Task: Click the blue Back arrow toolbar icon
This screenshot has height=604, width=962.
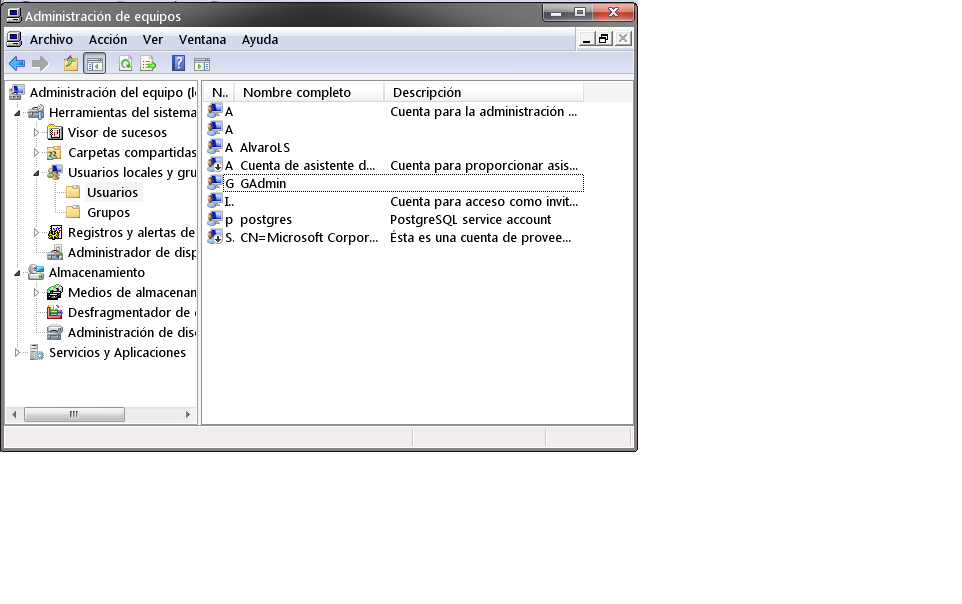Action: click(x=17, y=64)
